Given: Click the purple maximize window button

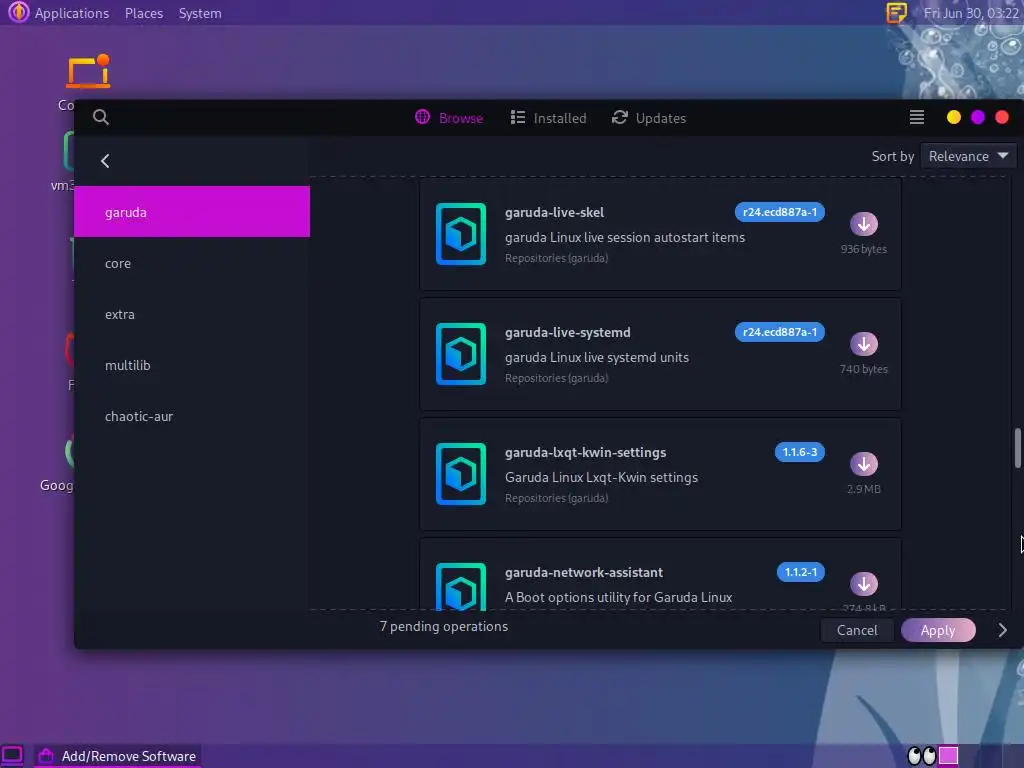Looking at the screenshot, I should click(978, 117).
